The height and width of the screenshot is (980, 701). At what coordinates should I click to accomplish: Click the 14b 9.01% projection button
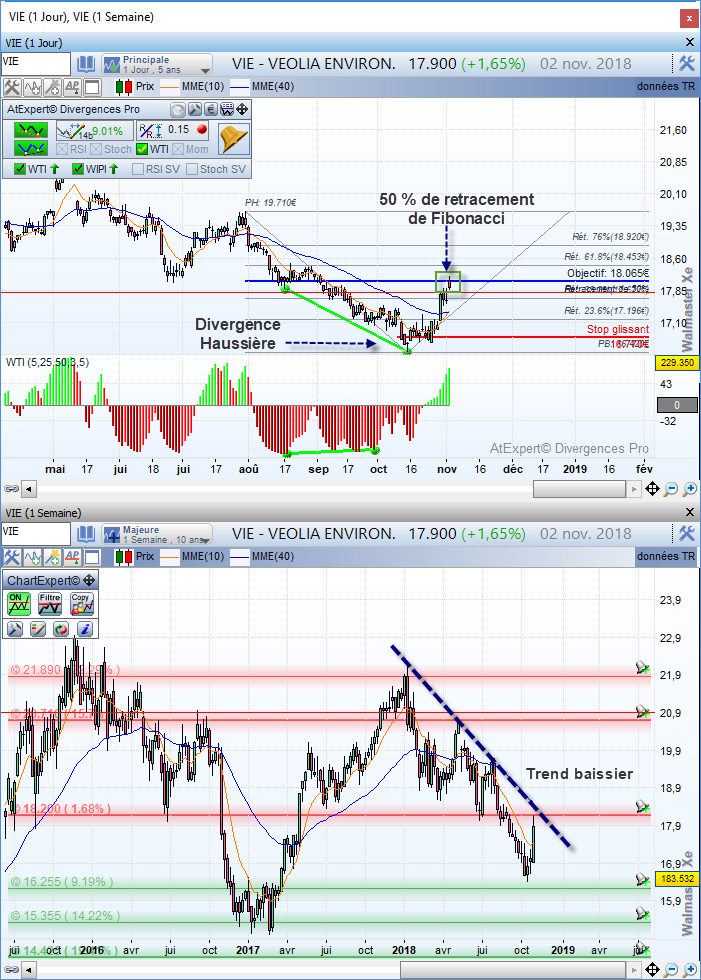click(93, 131)
